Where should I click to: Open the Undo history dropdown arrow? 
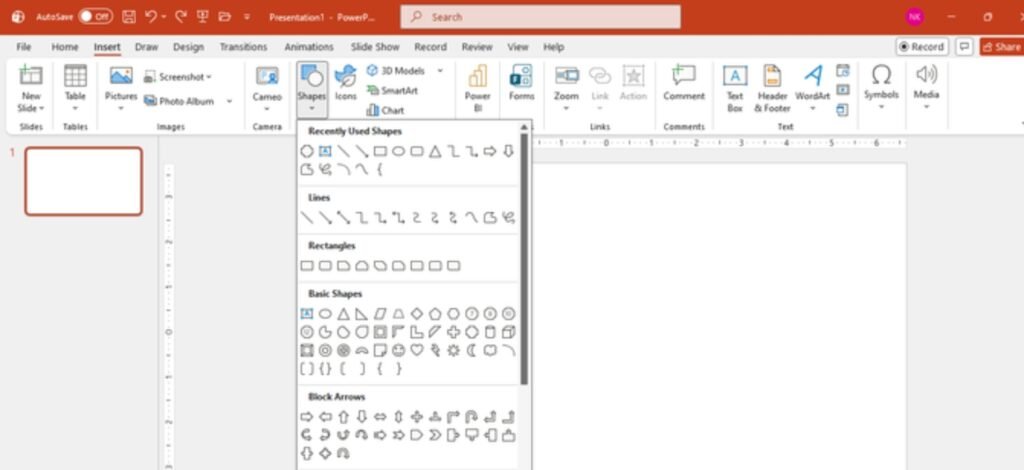tap(163, 17)
